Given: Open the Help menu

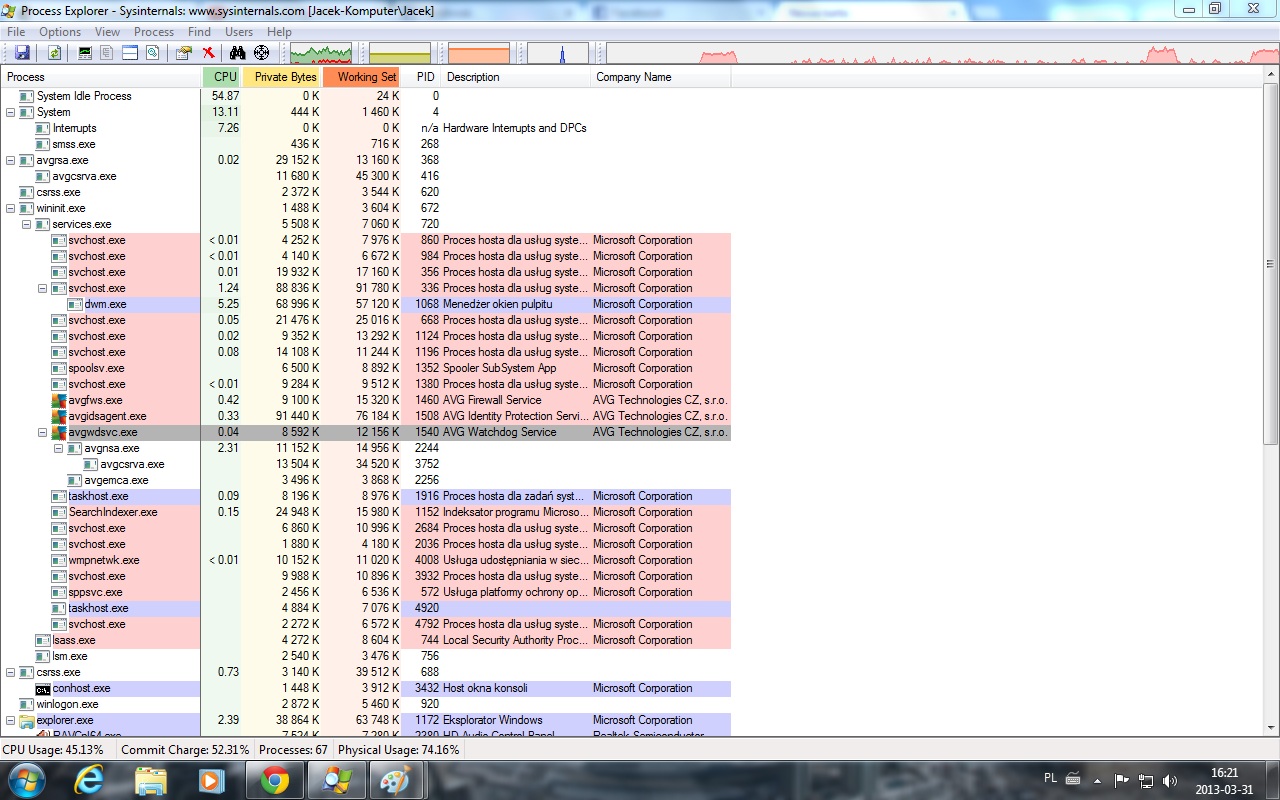Looking at the screenshot, I should pyautogui.click(x=279, y=32).
